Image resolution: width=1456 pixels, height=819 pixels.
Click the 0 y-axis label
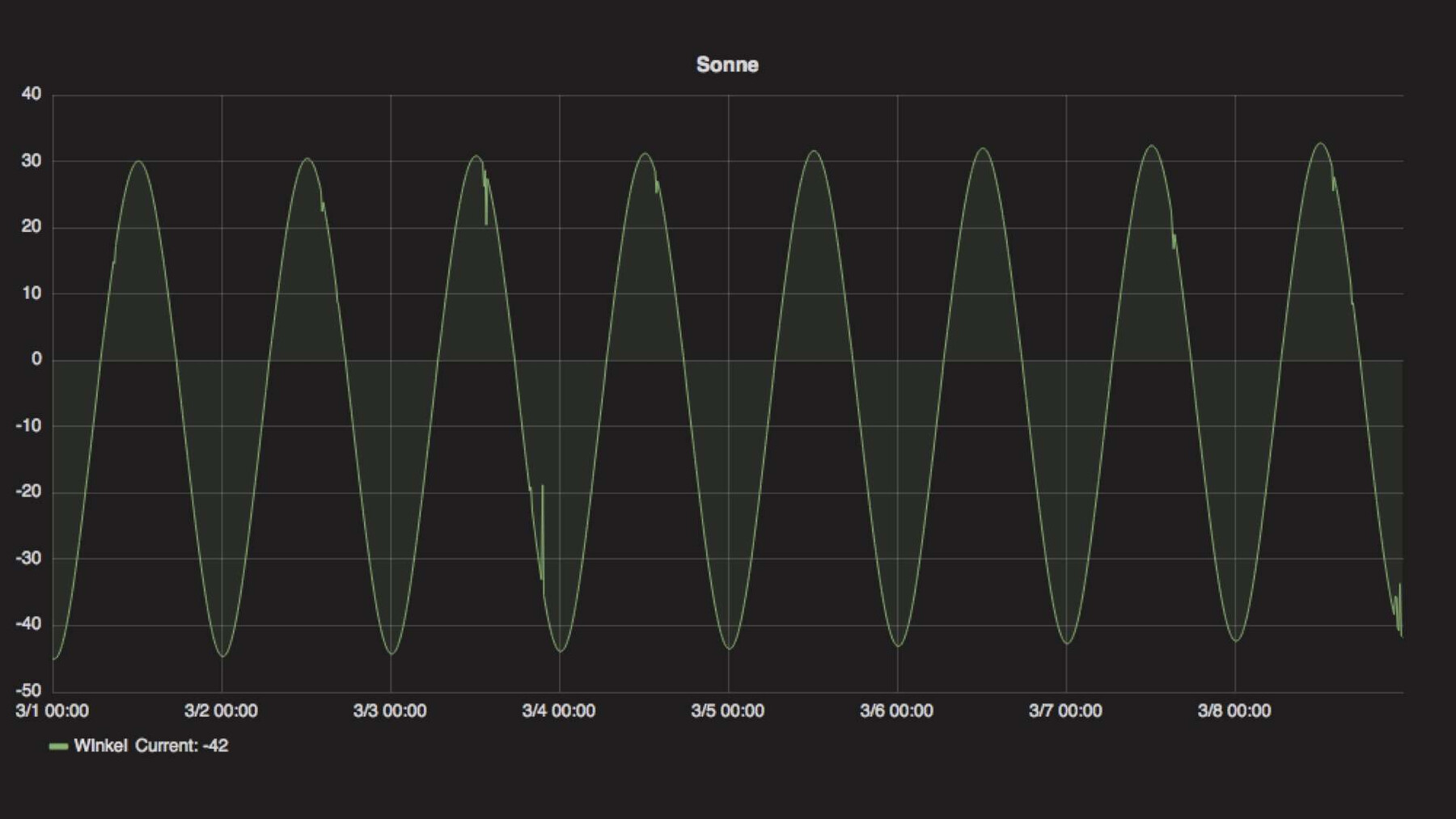(36, 359)
